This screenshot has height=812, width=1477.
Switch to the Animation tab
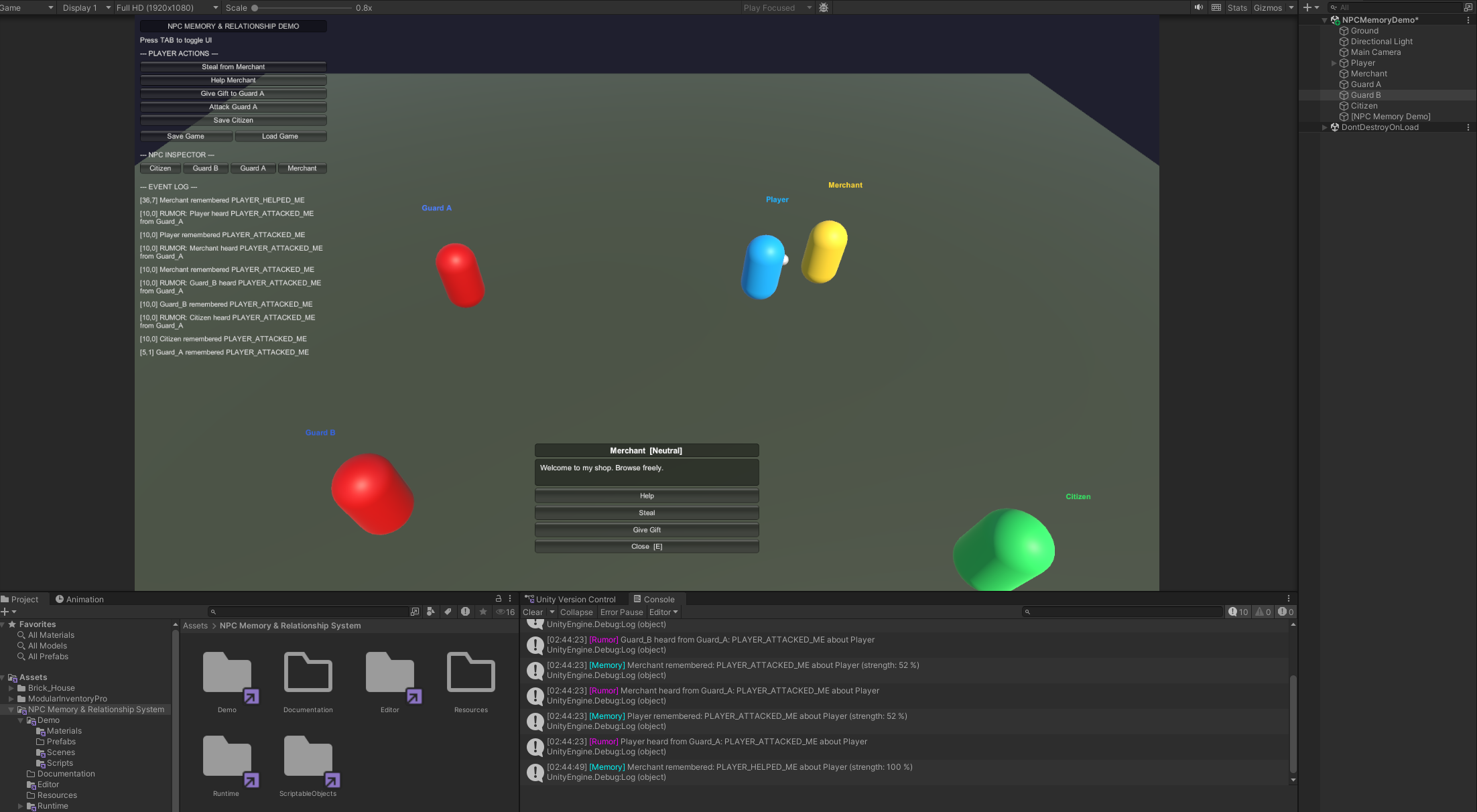click(80, 599)
